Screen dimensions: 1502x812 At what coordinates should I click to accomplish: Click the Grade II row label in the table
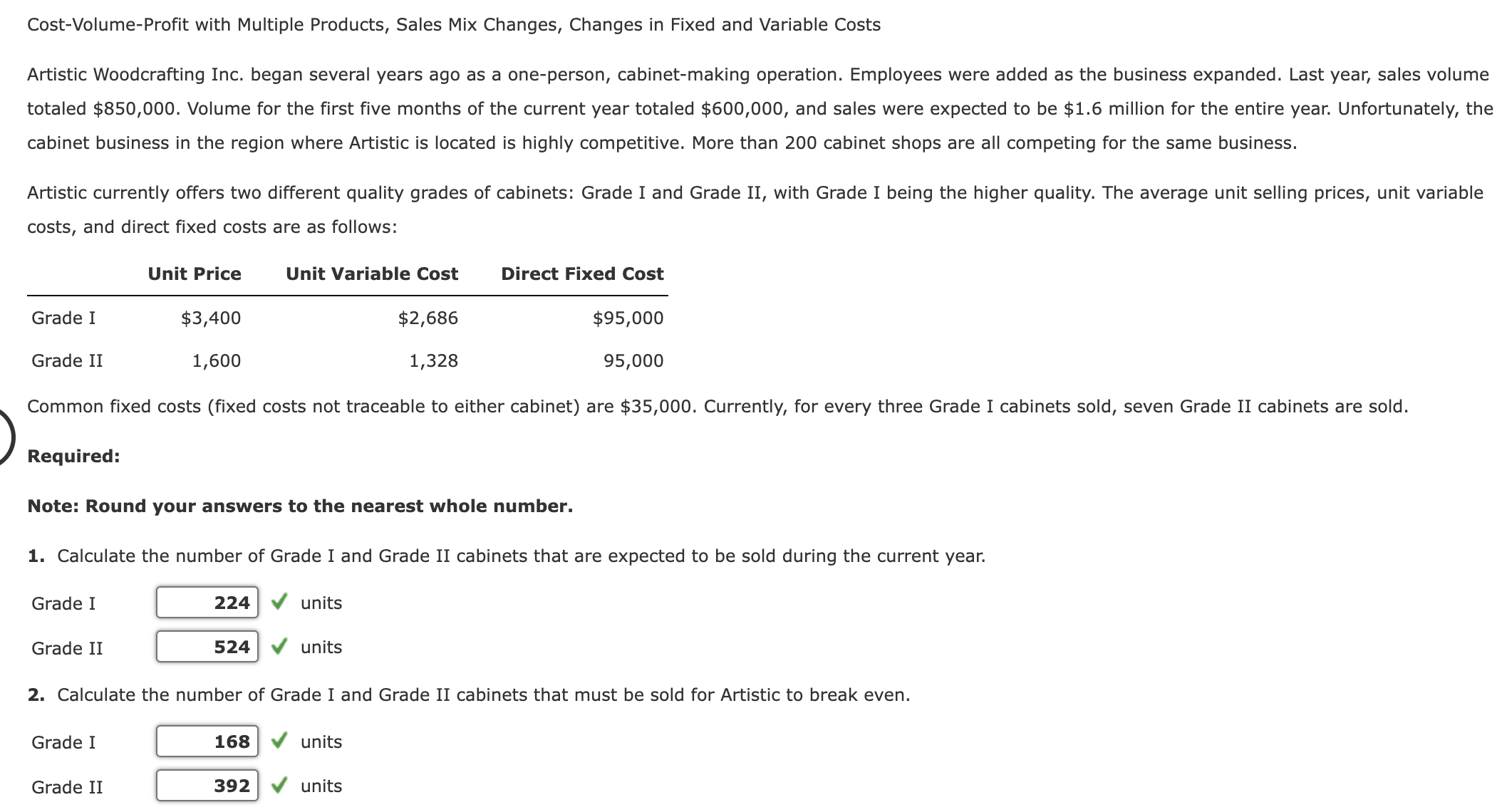[66, 361]
